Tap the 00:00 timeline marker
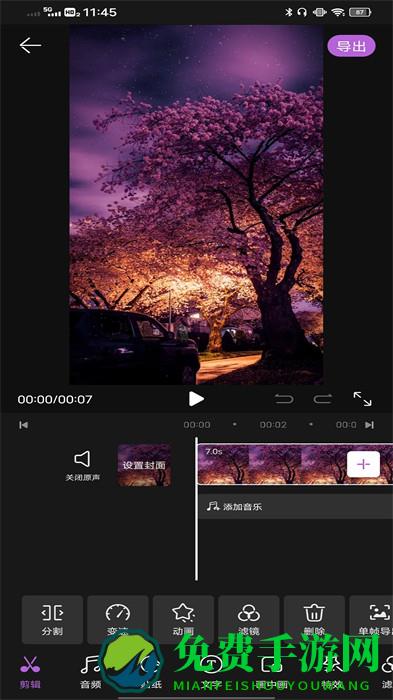Image resolution: width=393 pixels, height=700 pixels. (197, 425)
